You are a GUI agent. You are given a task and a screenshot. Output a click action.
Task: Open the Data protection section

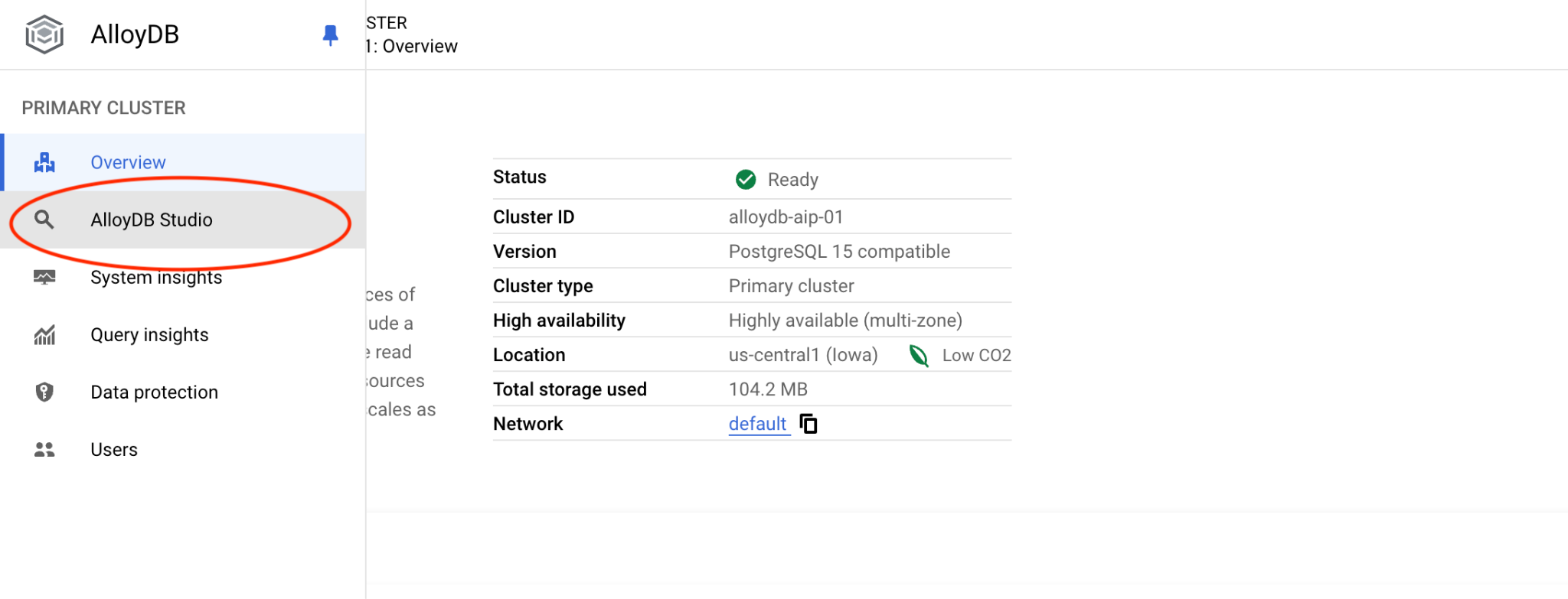154,392
